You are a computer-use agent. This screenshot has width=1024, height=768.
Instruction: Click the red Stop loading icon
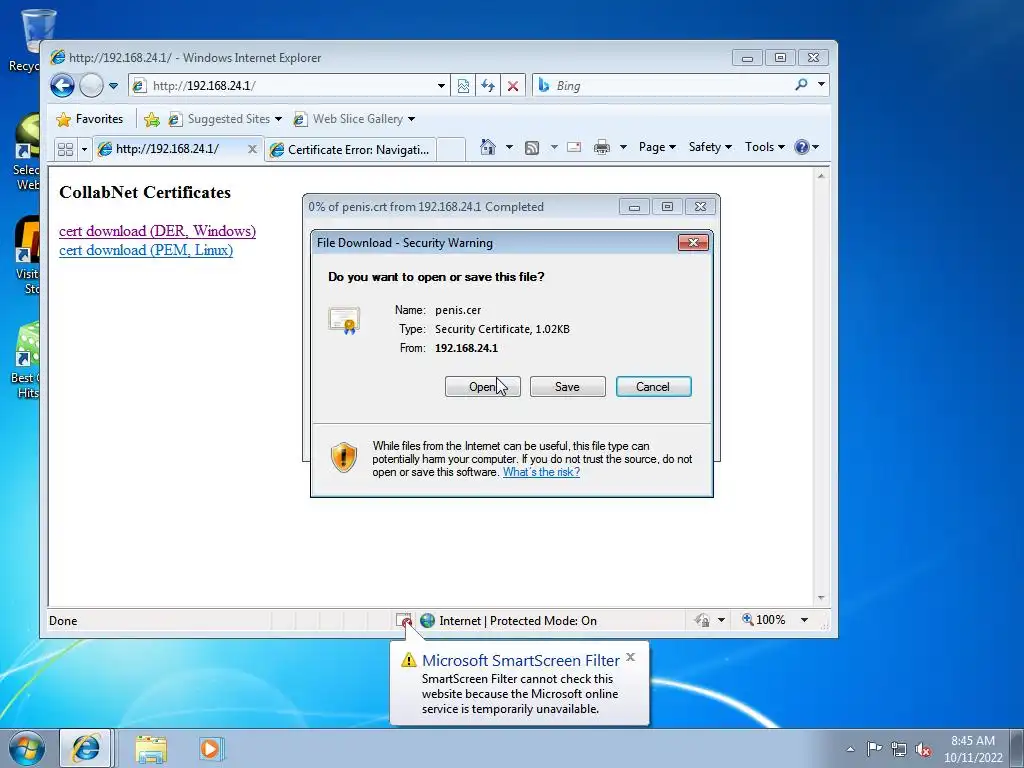click(513, 86)
